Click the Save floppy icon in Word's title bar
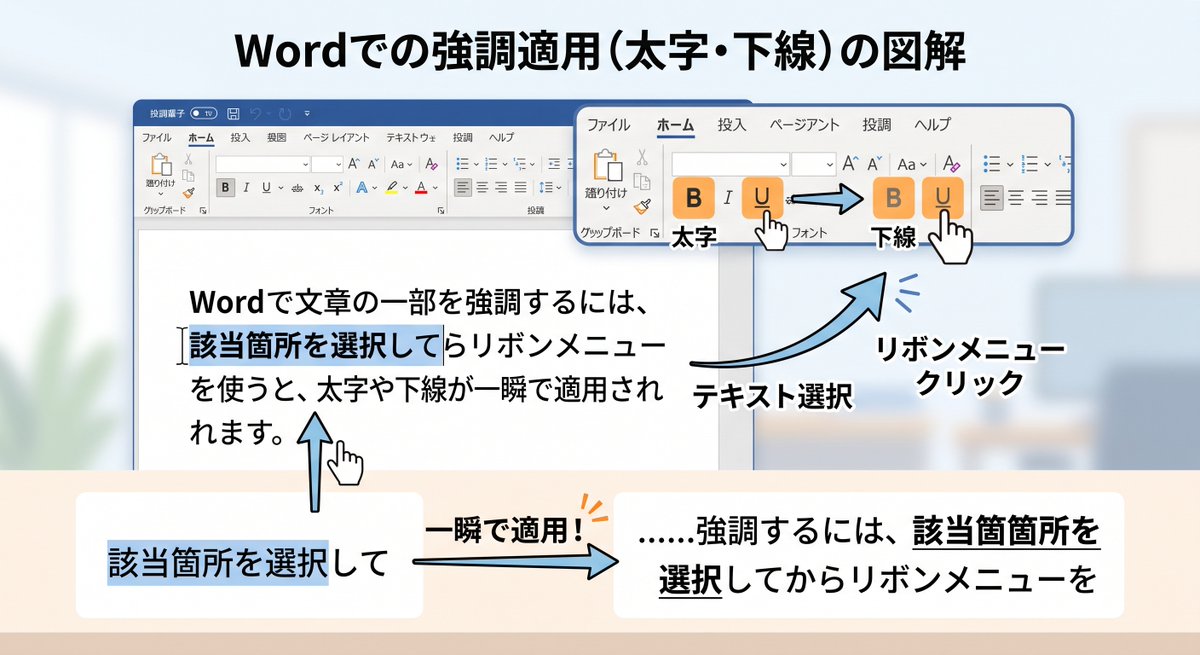 pos(233,114)
